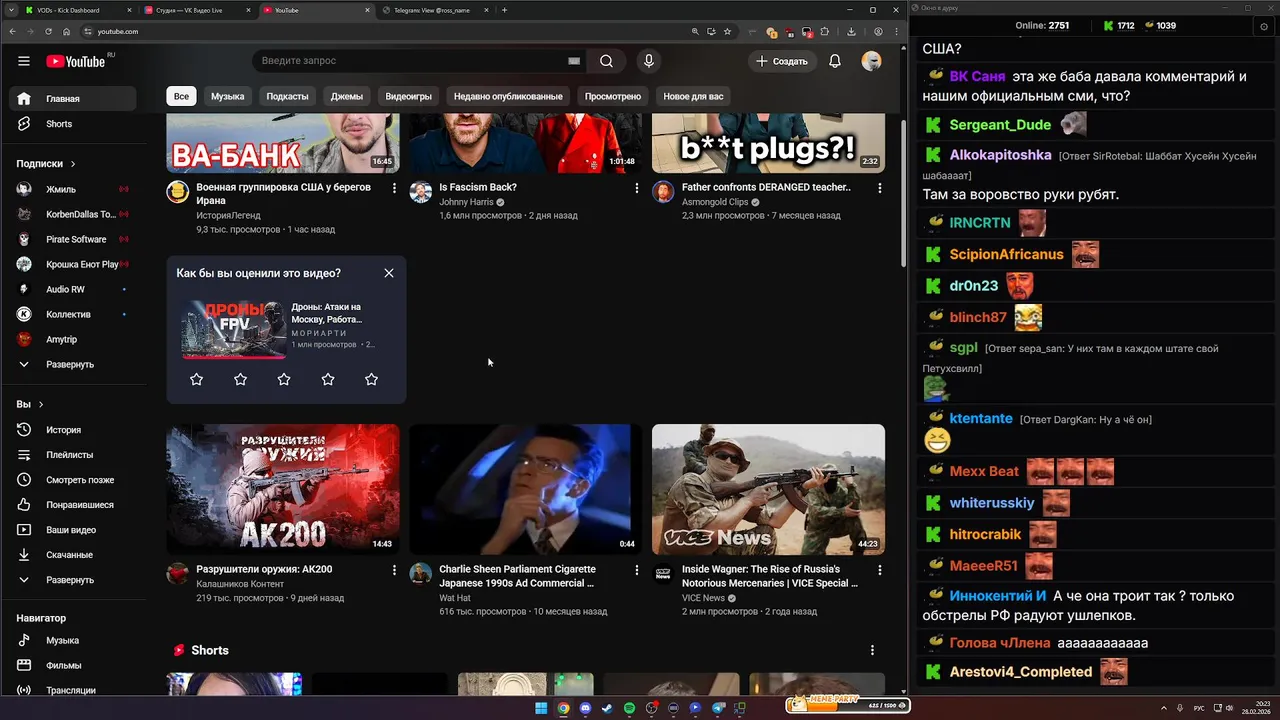Open Shorts in the sidebar

coord(73,124)
